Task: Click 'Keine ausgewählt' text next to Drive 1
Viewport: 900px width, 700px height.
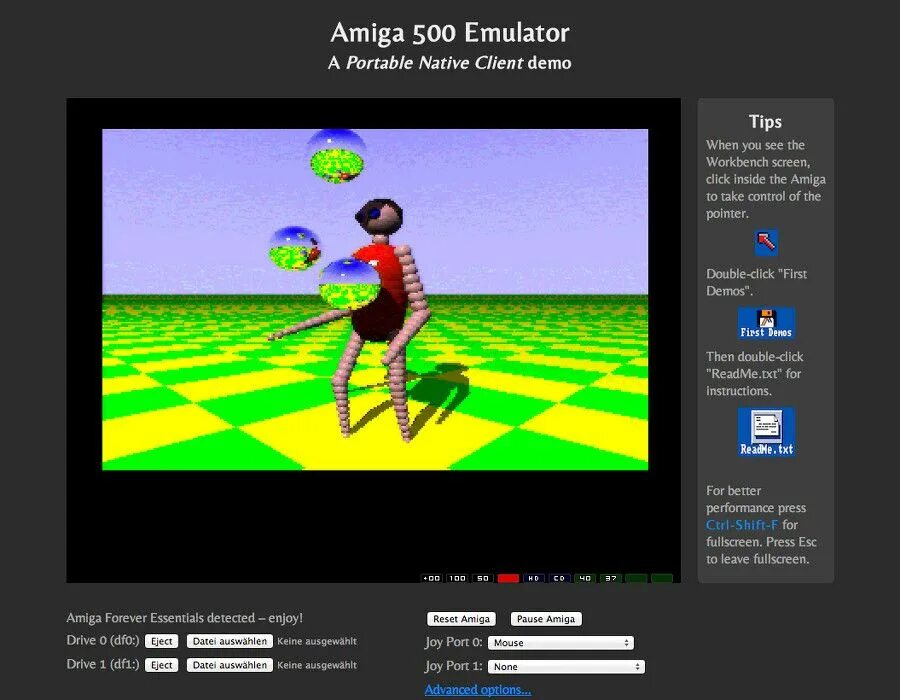Action: point(317,665)
